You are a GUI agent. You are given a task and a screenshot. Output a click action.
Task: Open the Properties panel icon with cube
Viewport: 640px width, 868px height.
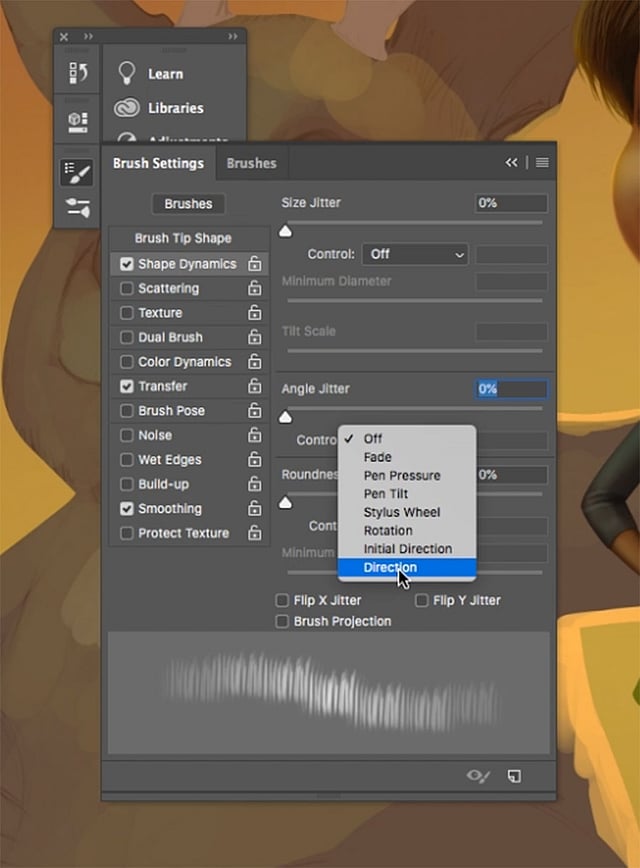[78, 122]
